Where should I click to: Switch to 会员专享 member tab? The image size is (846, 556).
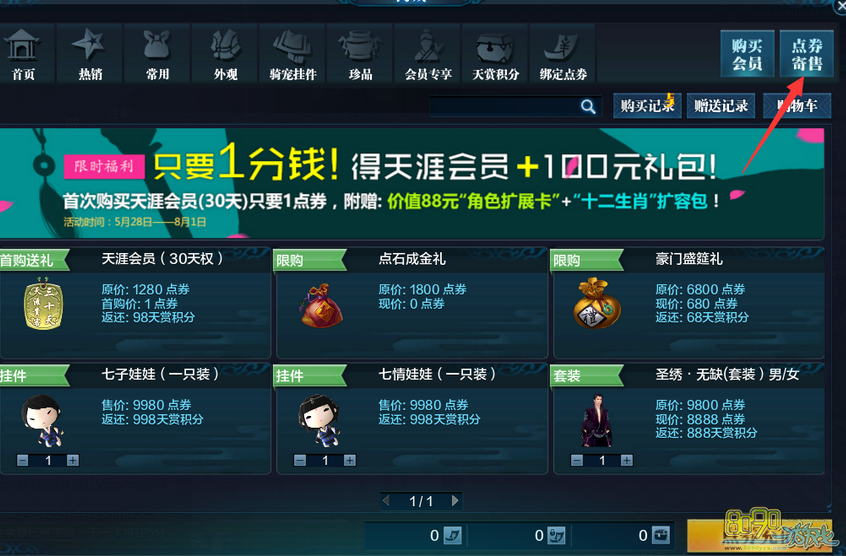[428, 53]
